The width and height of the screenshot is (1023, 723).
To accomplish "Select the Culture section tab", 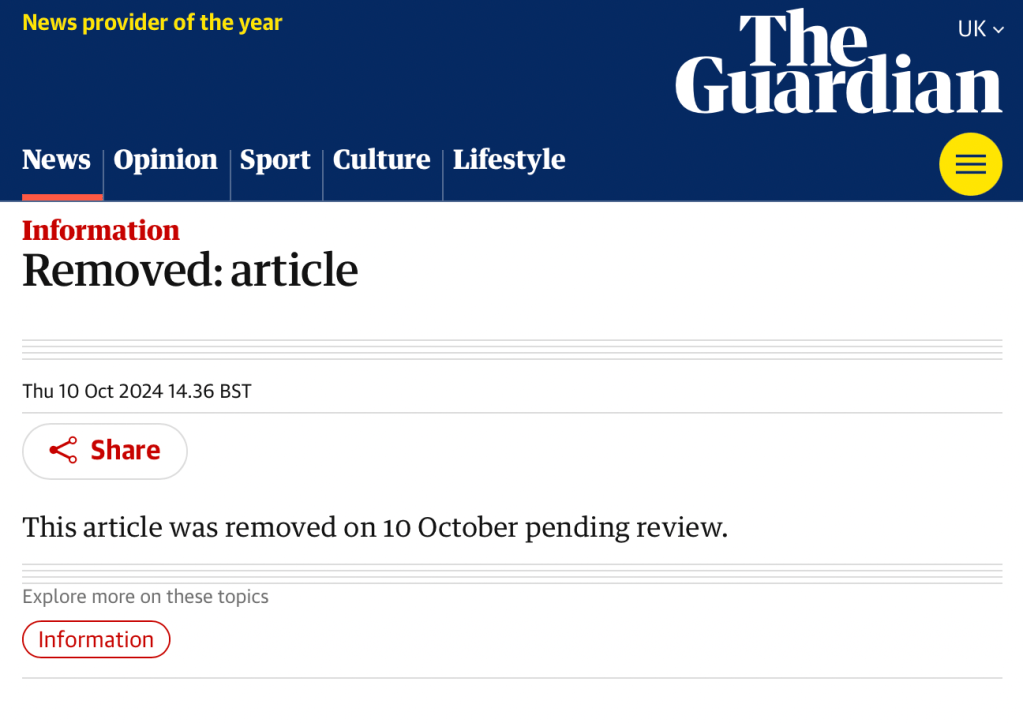I will pyautogui.click(x=381, y=160).
